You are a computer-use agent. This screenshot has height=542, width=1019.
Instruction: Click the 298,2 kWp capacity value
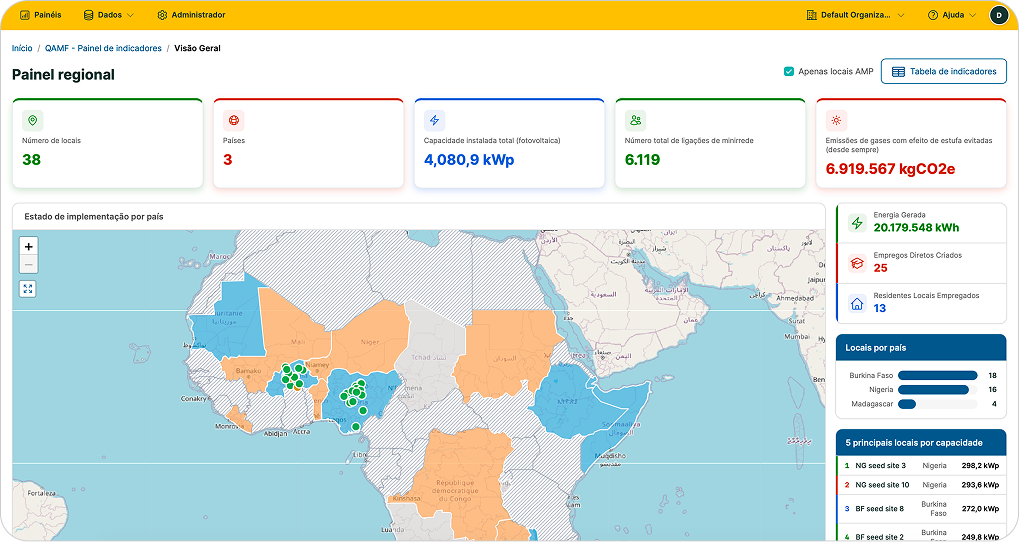point(980,465)
